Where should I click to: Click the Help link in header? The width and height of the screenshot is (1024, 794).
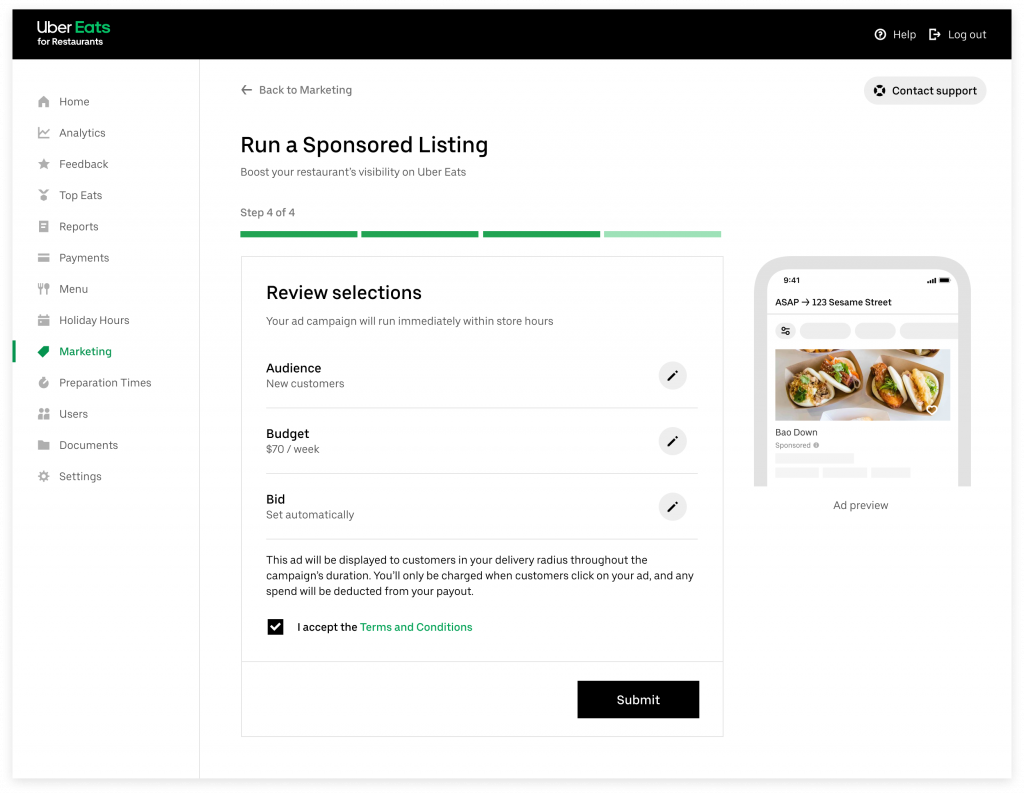[x=895, y=35]
